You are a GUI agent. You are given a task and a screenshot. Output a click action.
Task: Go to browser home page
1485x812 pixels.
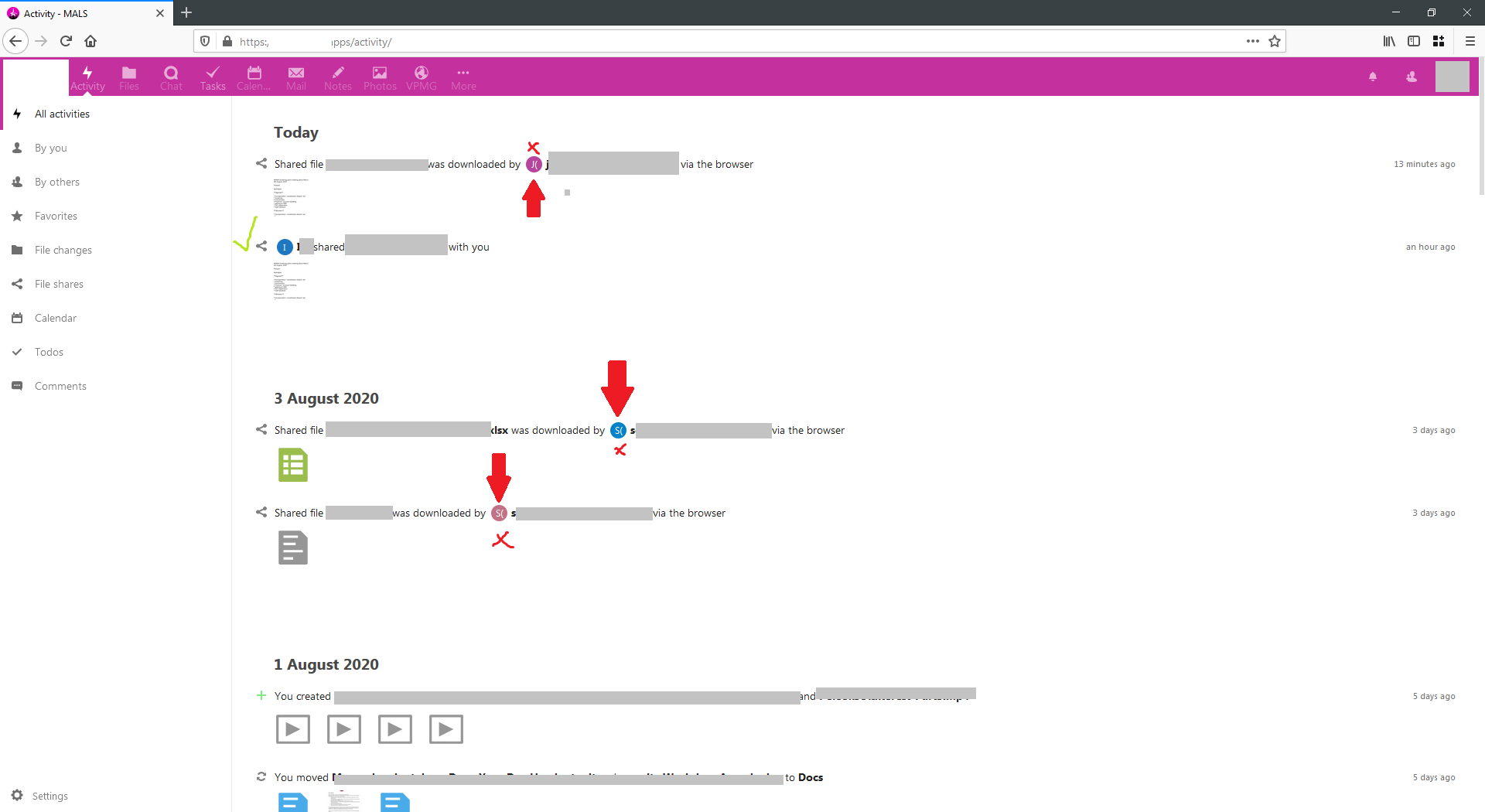coord(90,41)
